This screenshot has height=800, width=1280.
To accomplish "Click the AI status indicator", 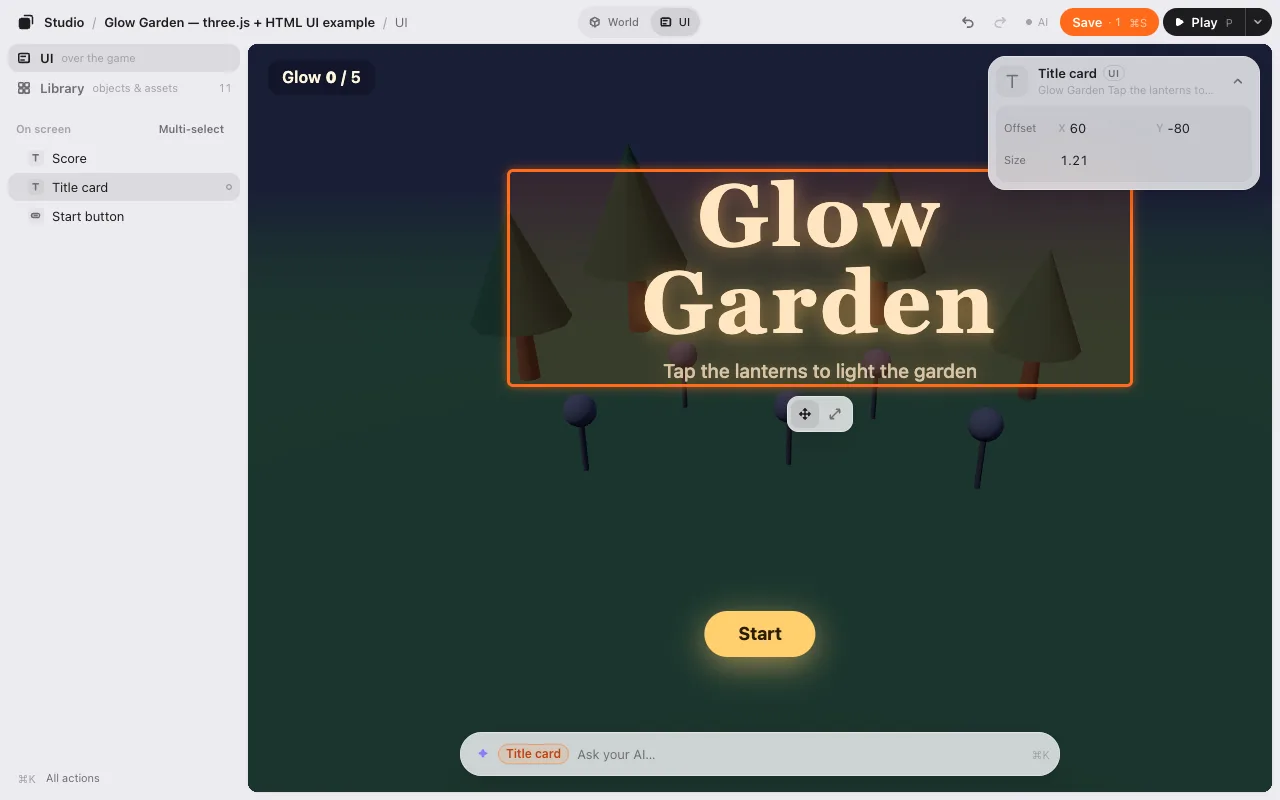I will click(1037, 22).
